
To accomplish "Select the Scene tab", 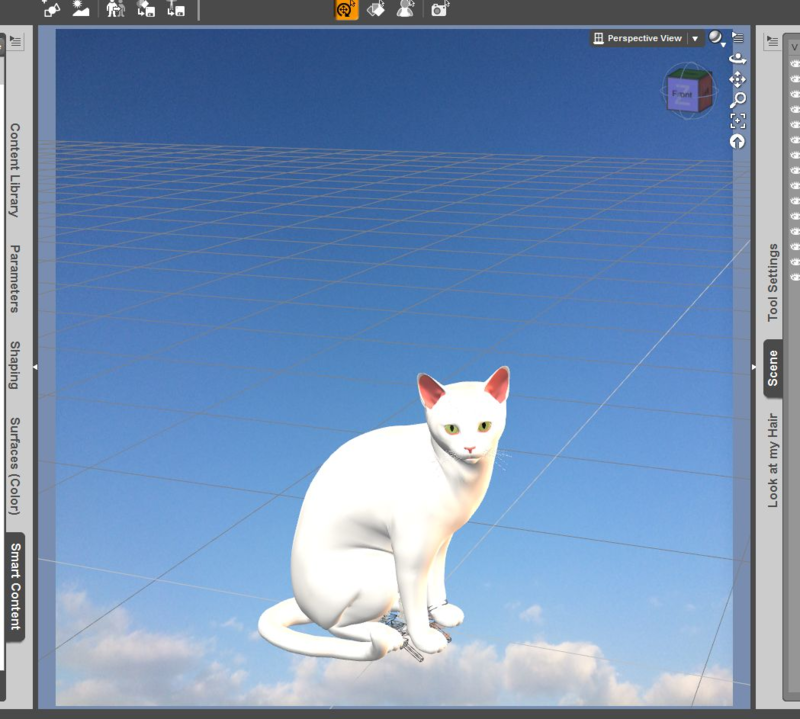I will [x=773, y=368].
